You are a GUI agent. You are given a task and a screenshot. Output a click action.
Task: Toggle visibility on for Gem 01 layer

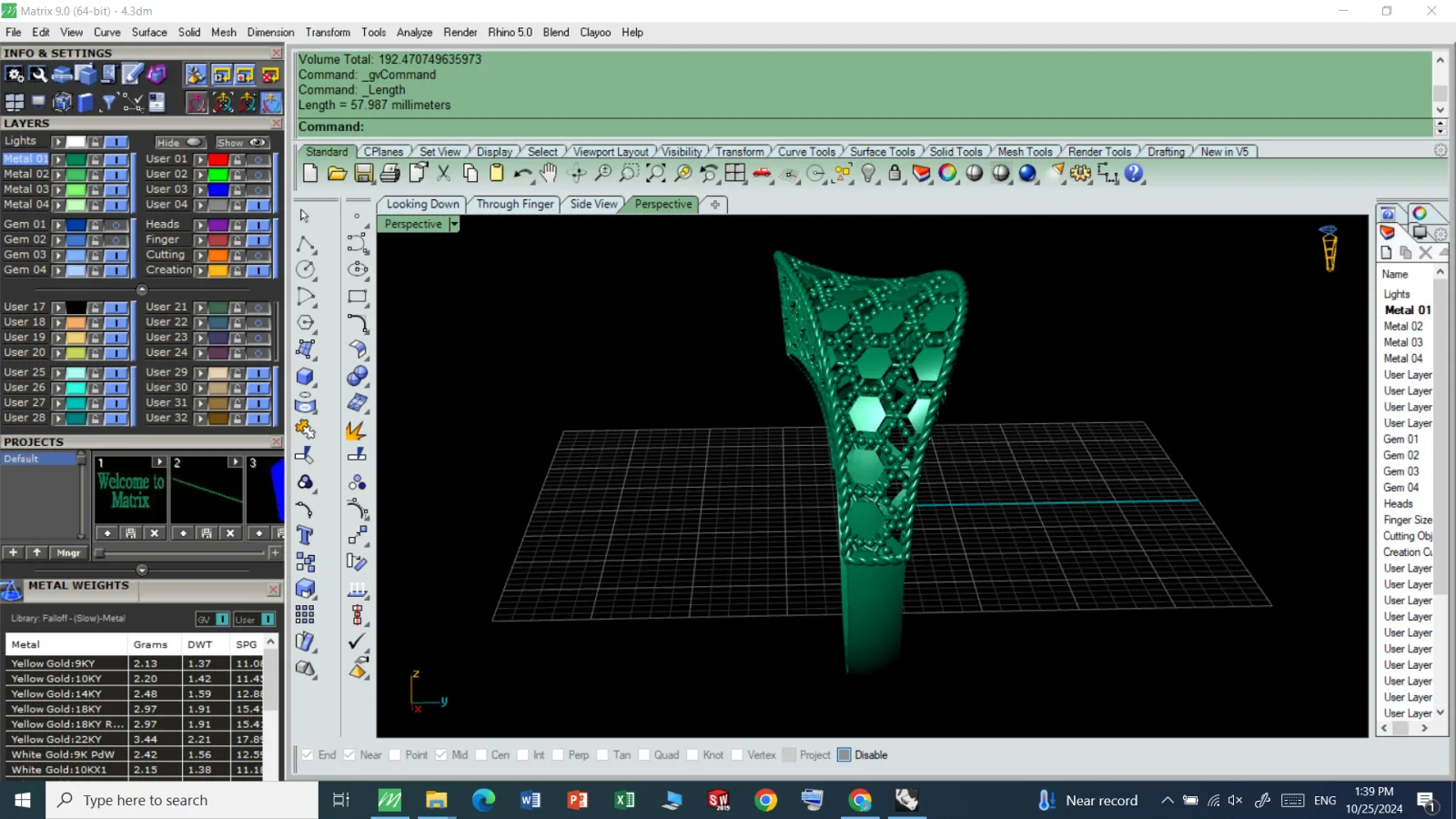point(116,225)
